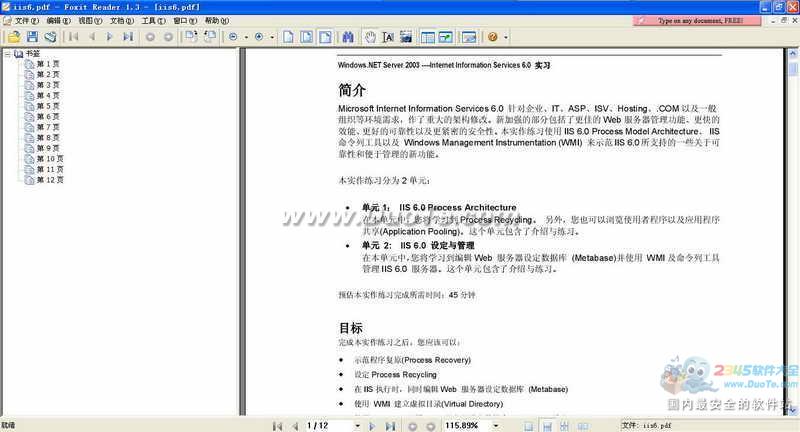Click the zoom in magnifier icon

(x=259, y=37)
